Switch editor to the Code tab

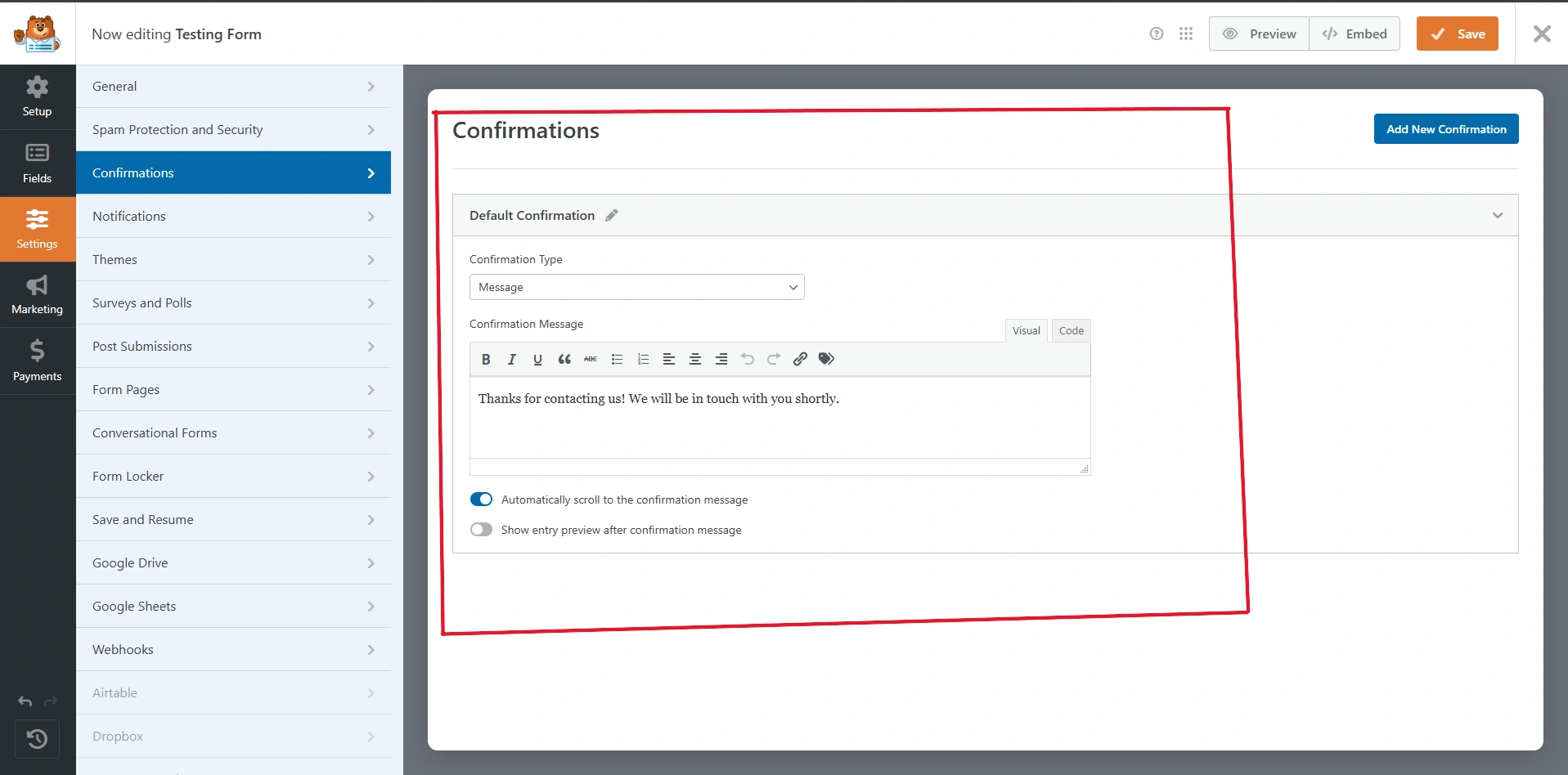click(x=1072, y=330)
